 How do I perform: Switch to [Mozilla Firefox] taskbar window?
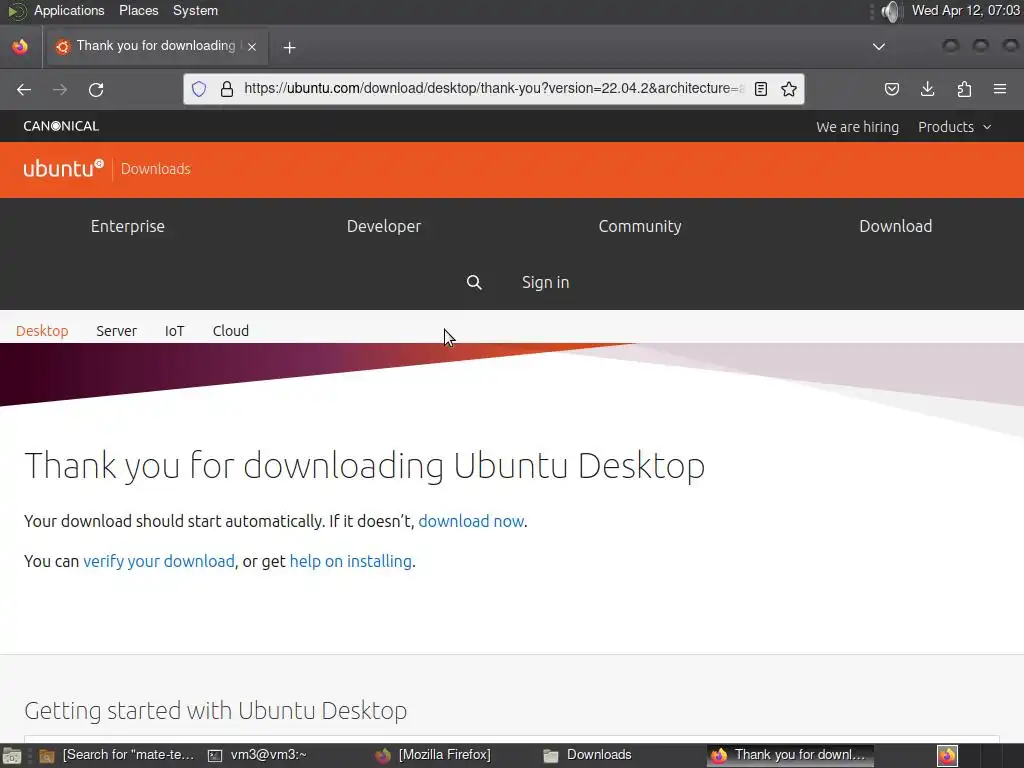434,755
